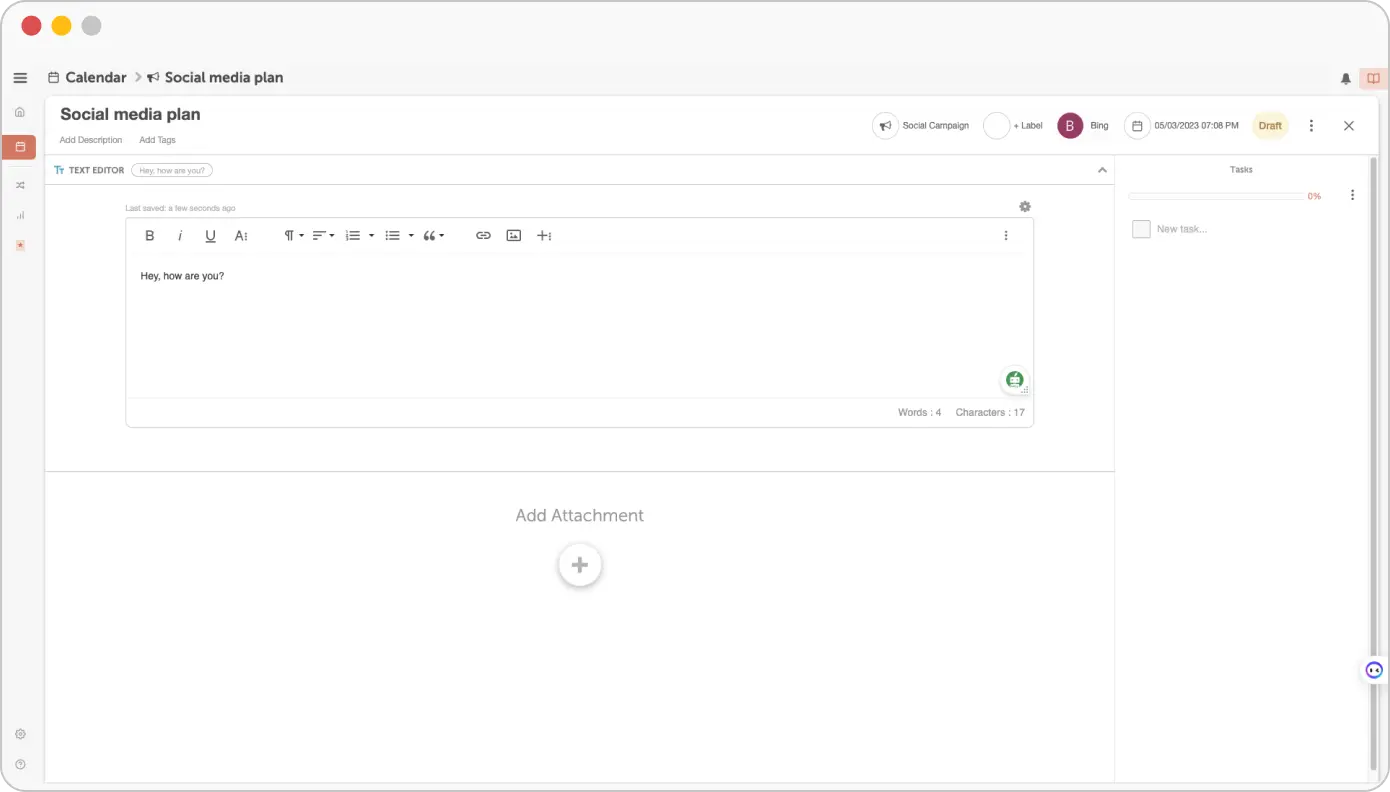
Task: Click Add Description link
Action: pyautogui.click(x=91, y=140)
